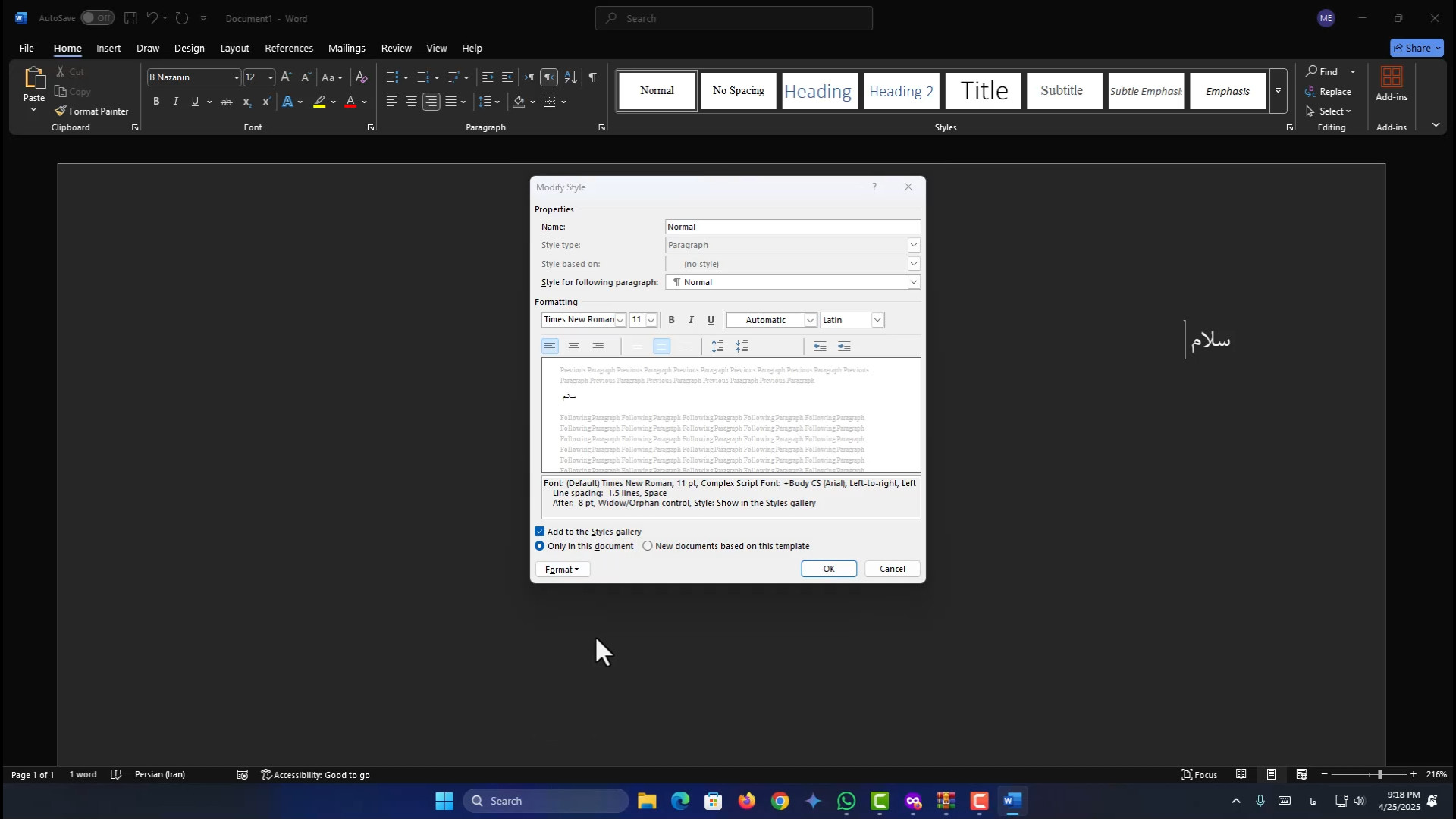Open the Automatic font color picker
The image size is (1456, 819).
(810, 320)
